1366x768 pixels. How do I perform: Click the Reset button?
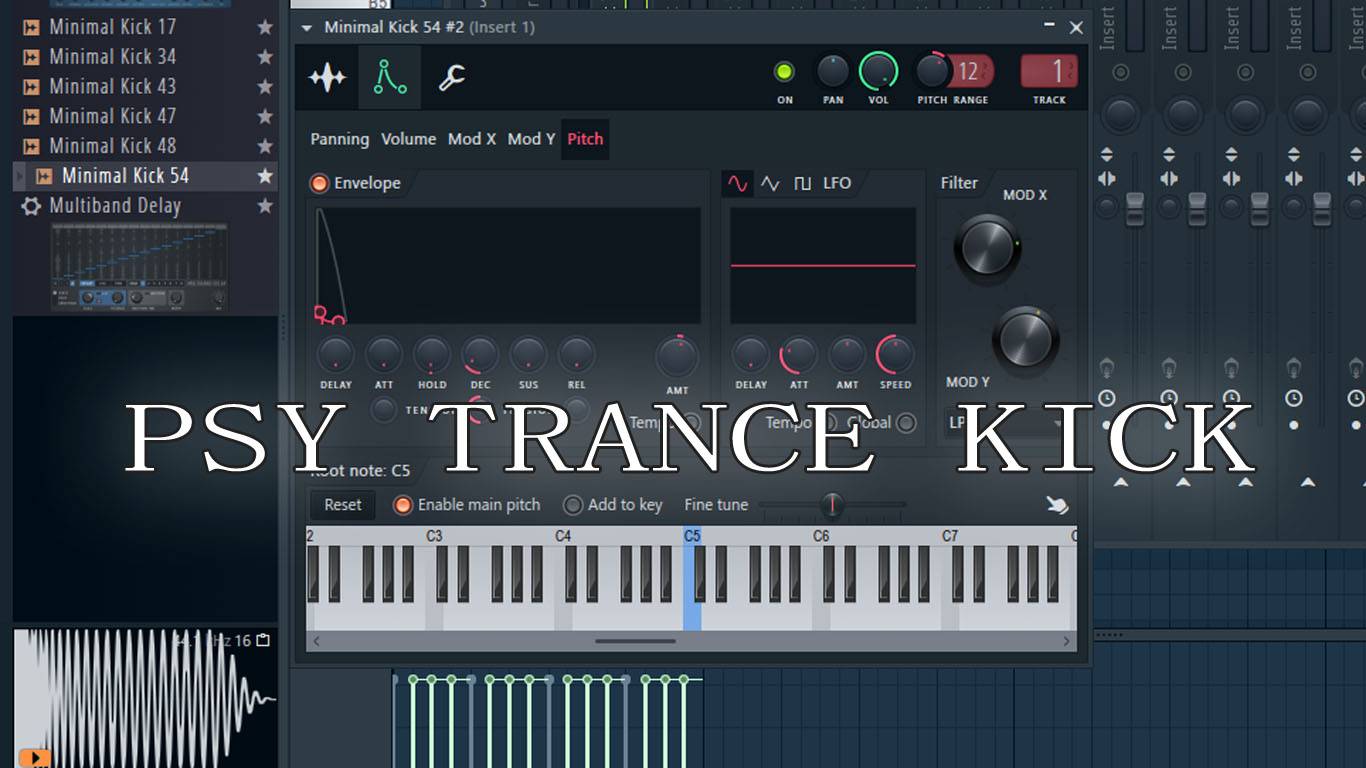[343, 505]
